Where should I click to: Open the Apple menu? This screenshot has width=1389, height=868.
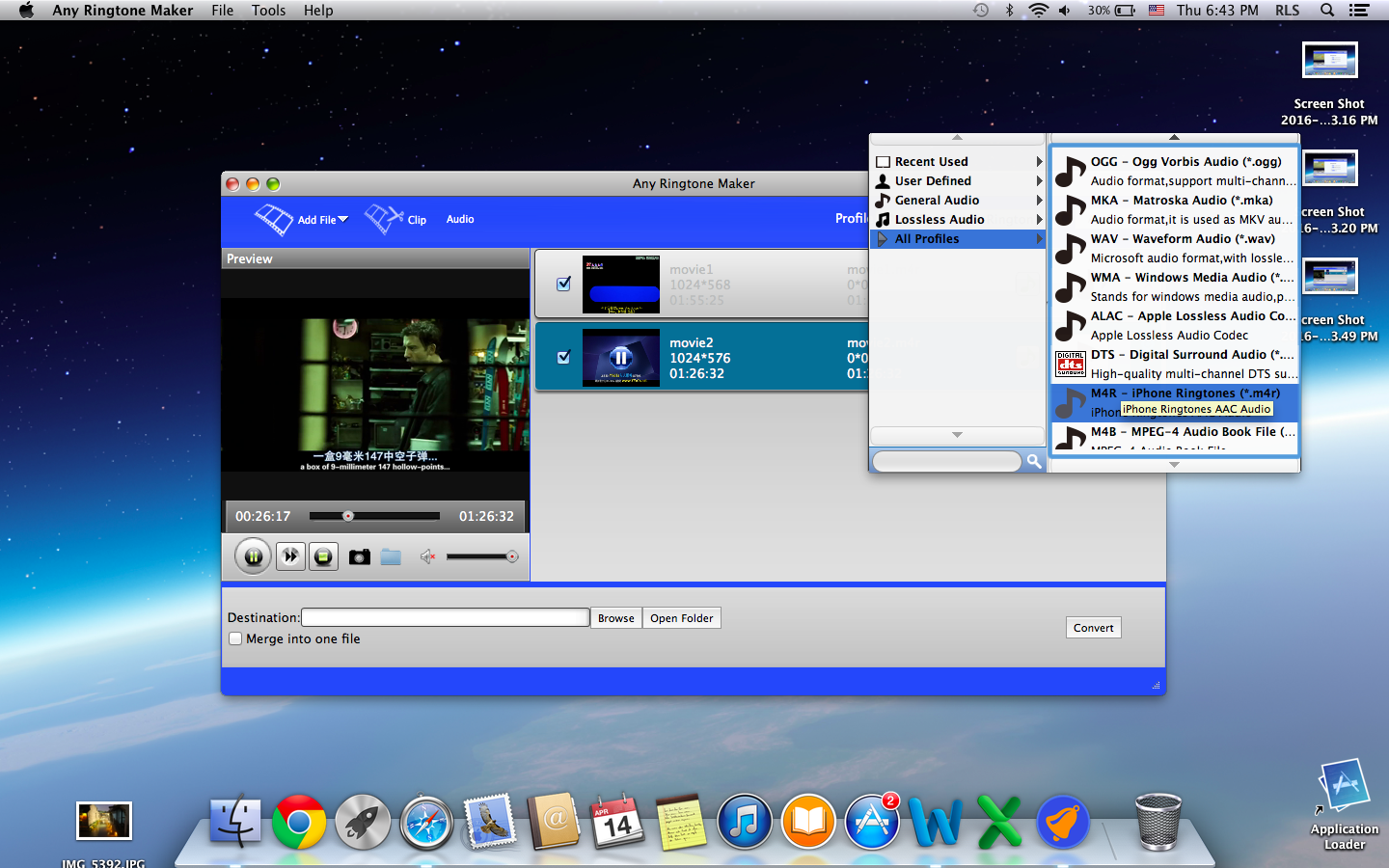[27, 11]
